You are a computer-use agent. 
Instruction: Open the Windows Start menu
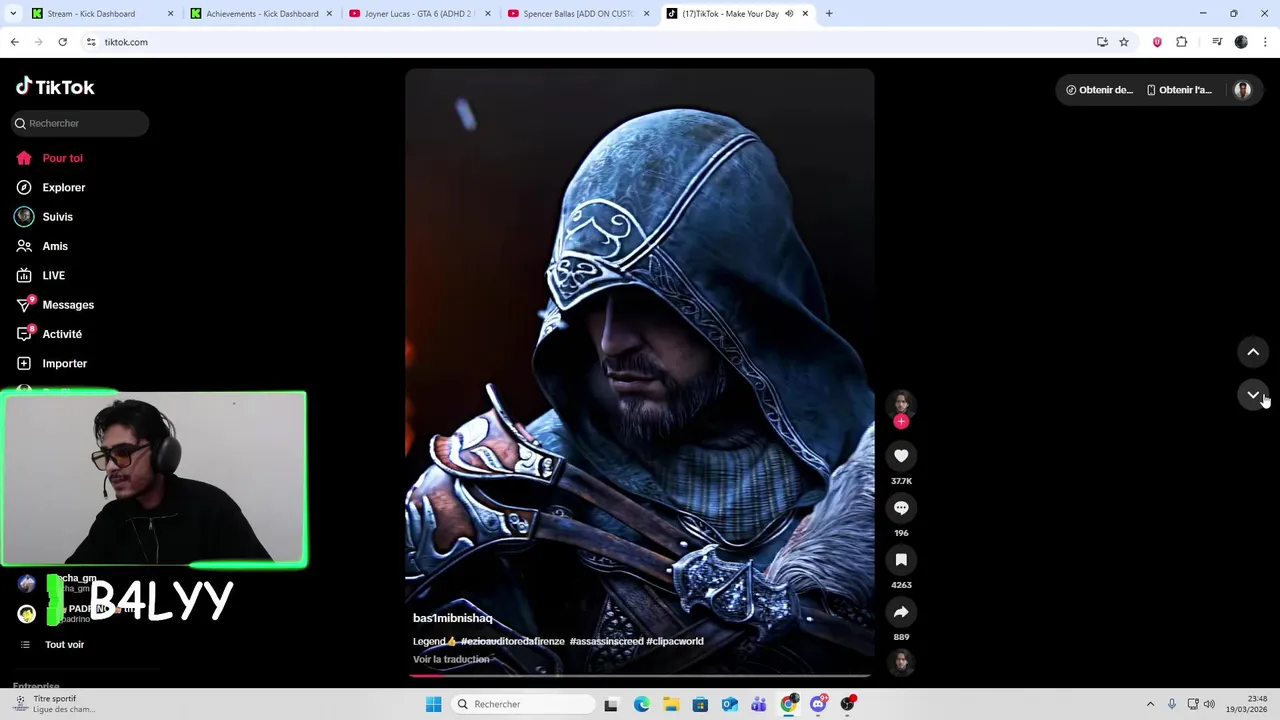(433, 704)
